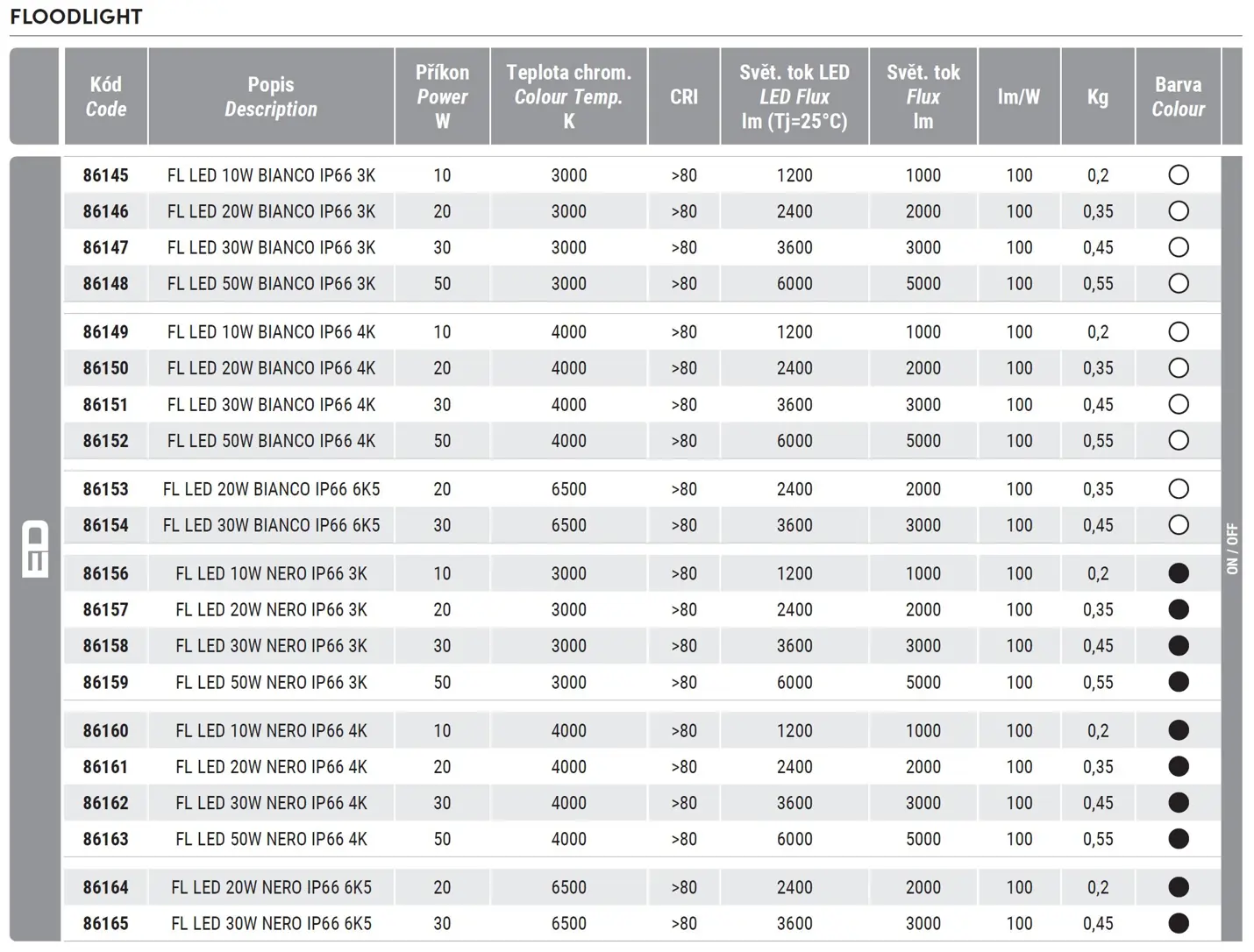1254x952 pixels.
Task: Click the Popis Description column header
Action: pyautogui.click(x=271, y=96)
